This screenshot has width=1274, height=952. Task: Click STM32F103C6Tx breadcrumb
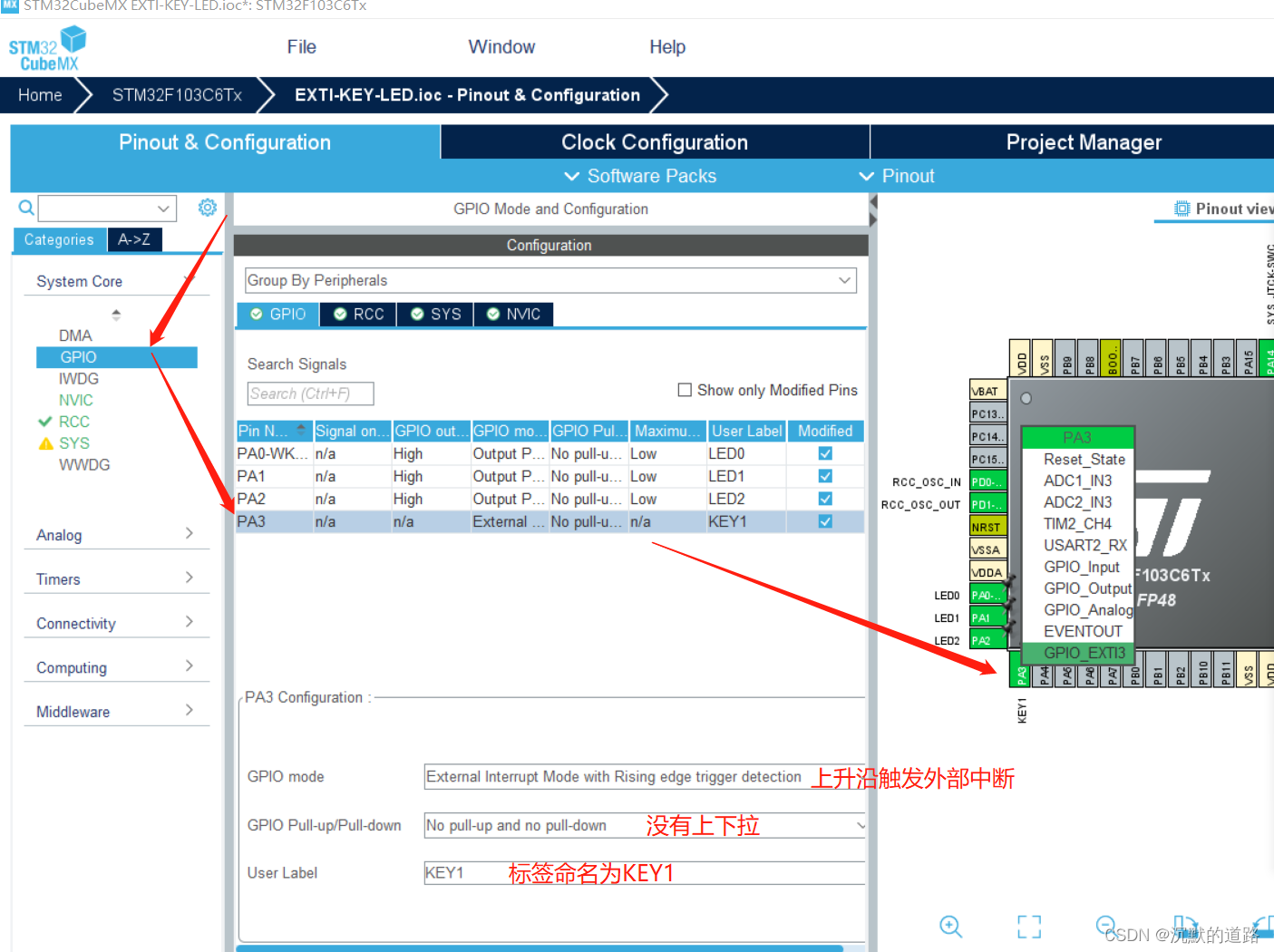[x=177, y=95]
